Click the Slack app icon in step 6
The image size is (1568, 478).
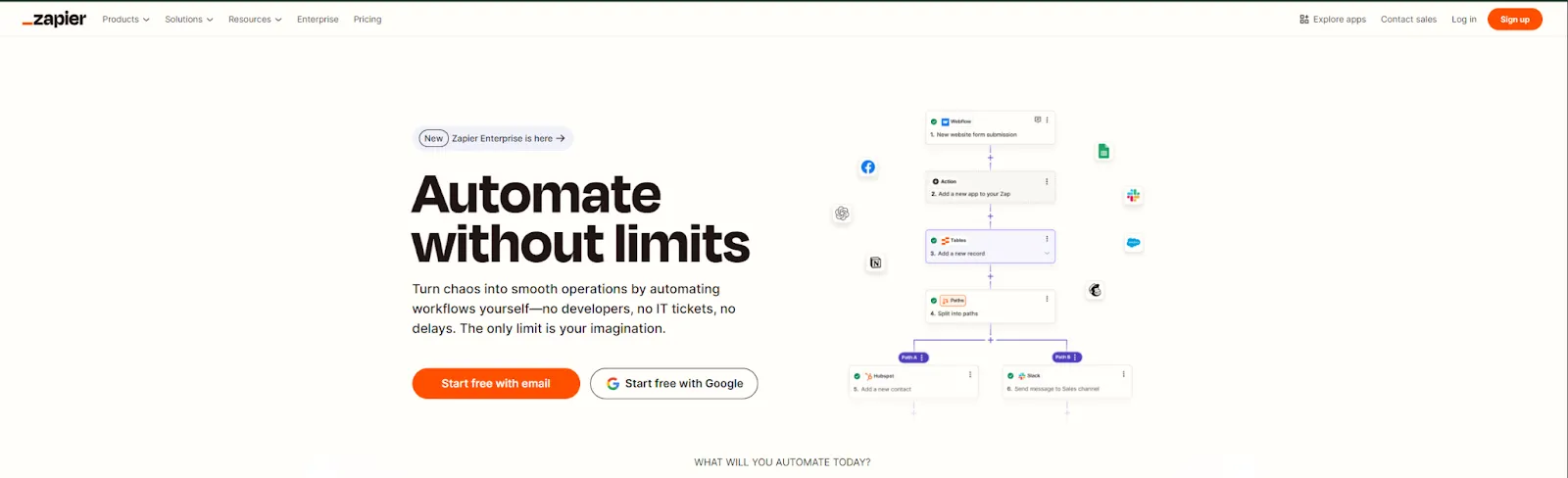(1021, 376)
